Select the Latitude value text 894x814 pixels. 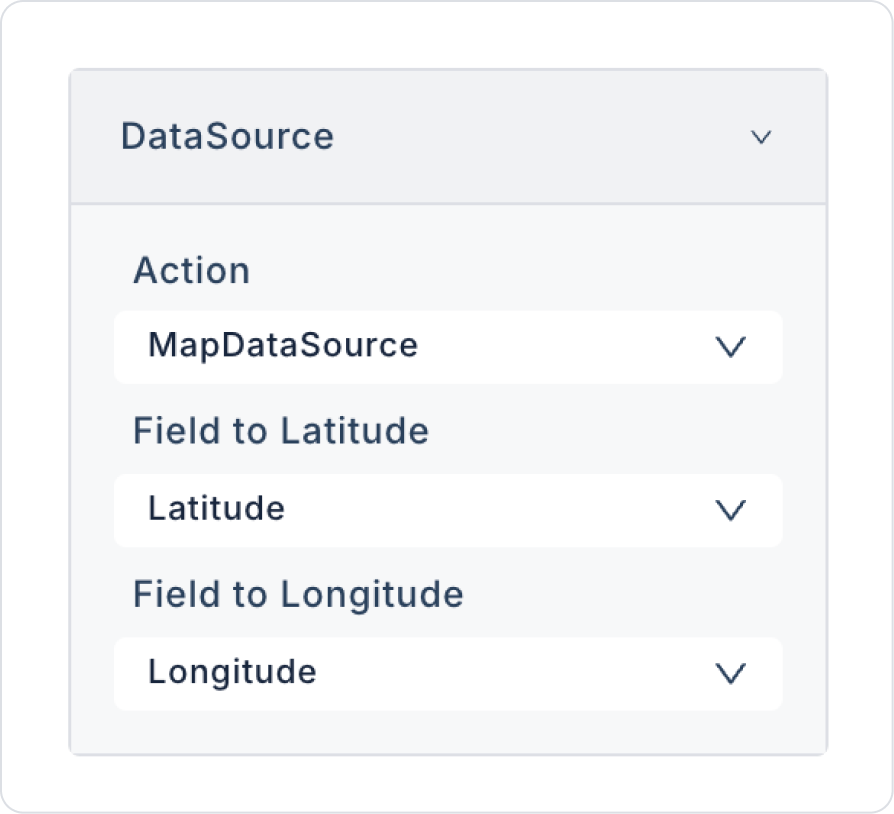coord(216,509)
